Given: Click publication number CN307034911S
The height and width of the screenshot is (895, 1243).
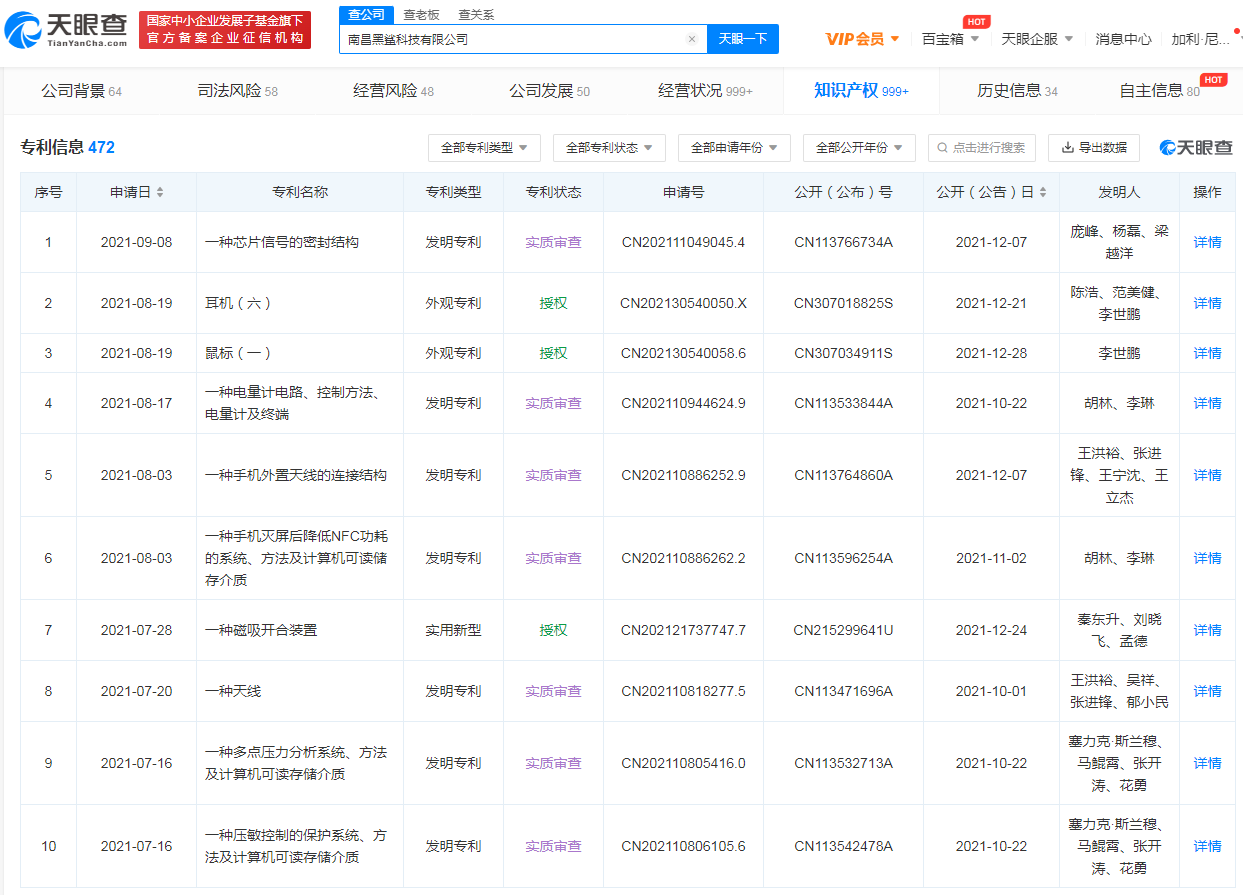Looking at the screenshot, I should [843, 353].
